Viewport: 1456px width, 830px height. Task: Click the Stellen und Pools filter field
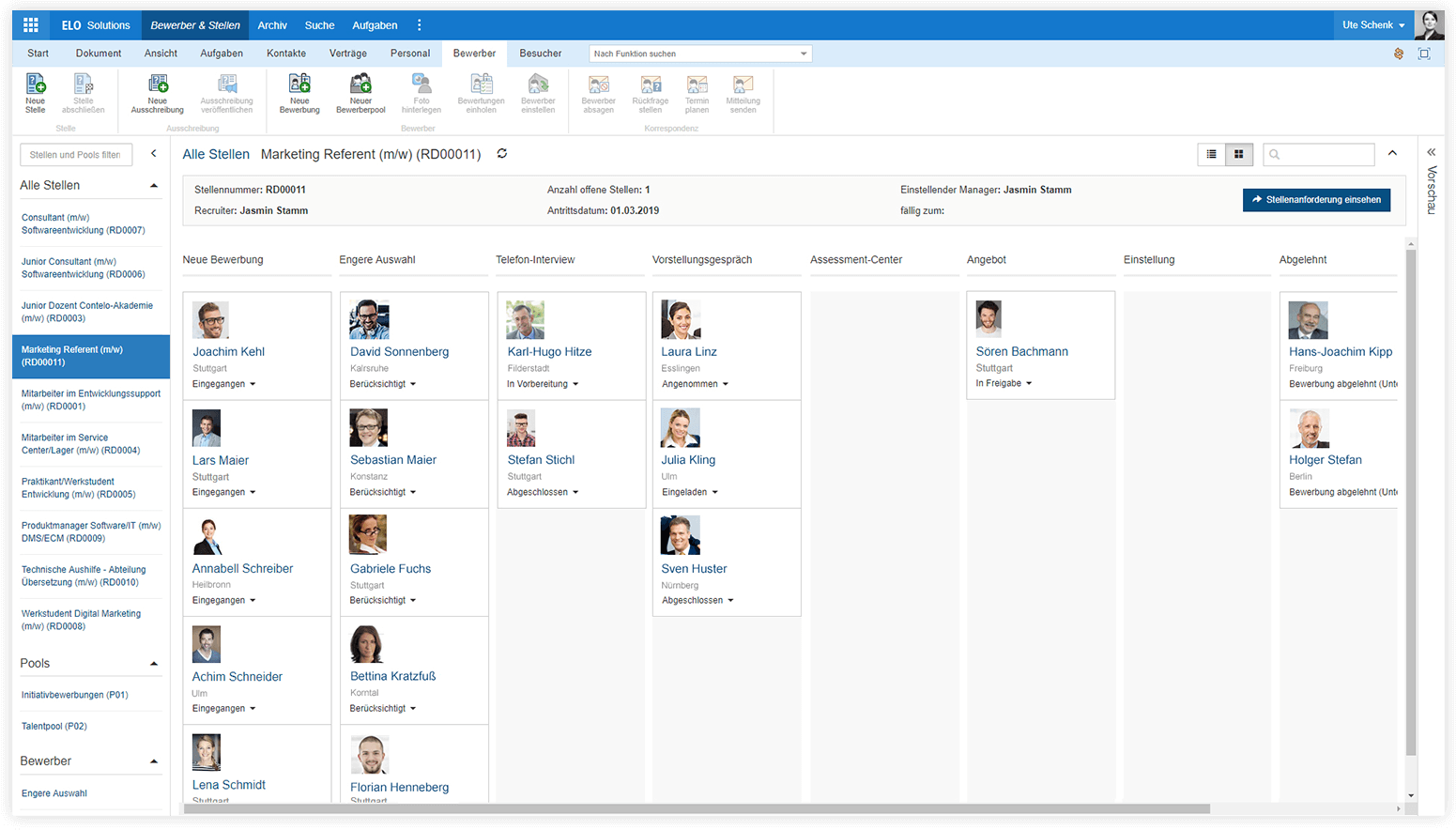(x=76, y=155)
